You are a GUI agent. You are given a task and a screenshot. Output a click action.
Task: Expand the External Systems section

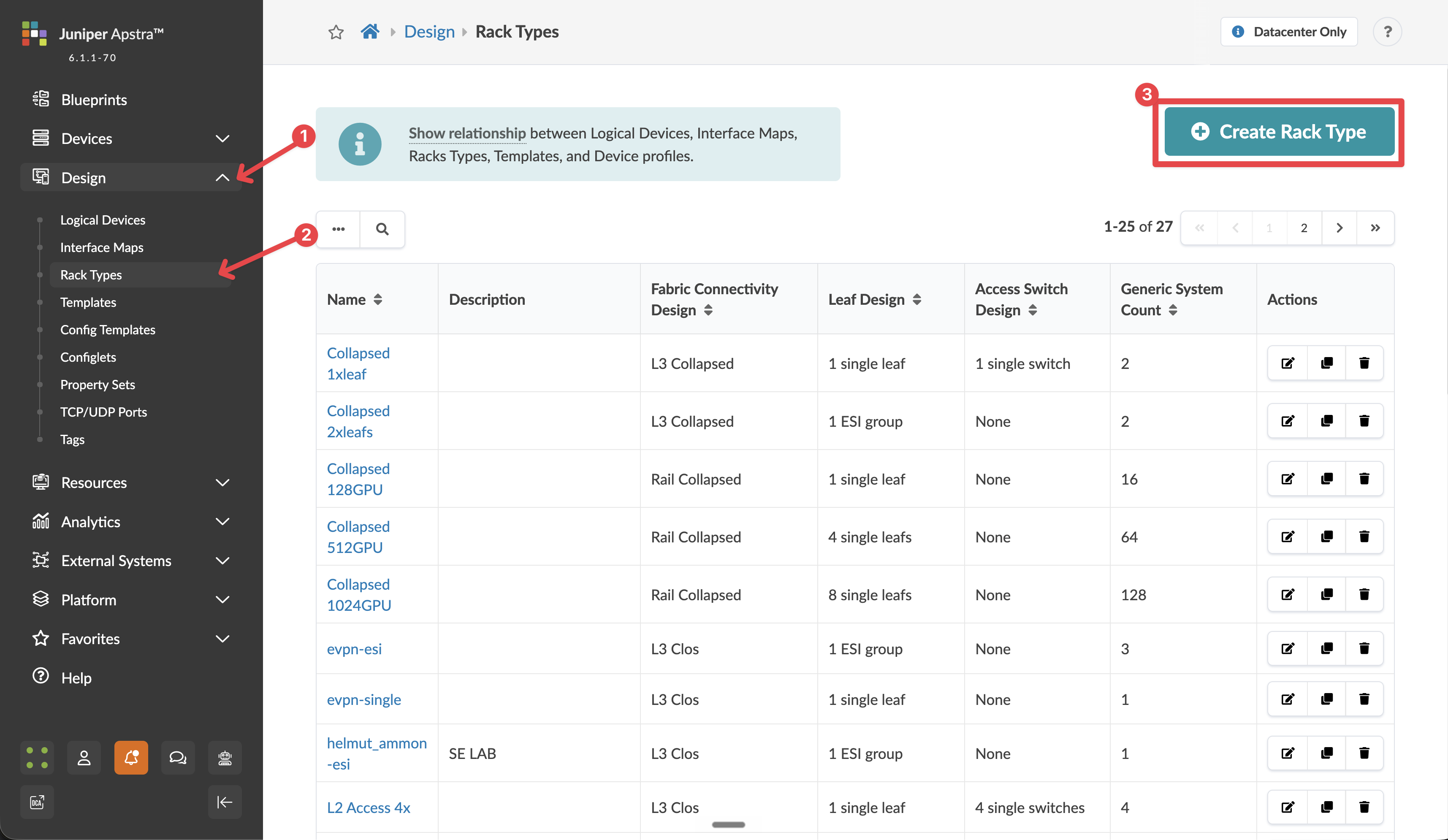[x=131, y=560]
